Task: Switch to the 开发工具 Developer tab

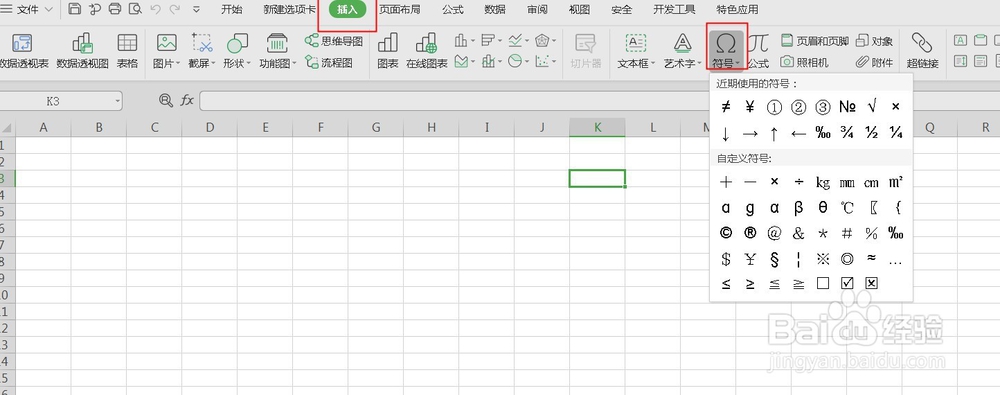Action: [675, 10]
